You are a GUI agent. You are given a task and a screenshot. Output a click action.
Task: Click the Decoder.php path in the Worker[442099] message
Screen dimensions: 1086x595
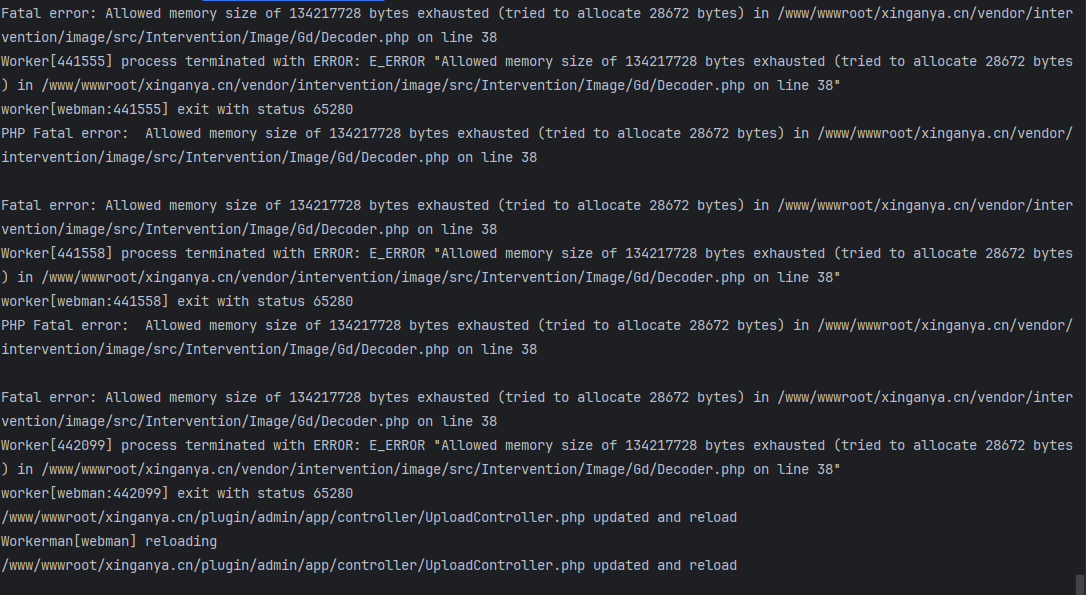pos(393,470)
